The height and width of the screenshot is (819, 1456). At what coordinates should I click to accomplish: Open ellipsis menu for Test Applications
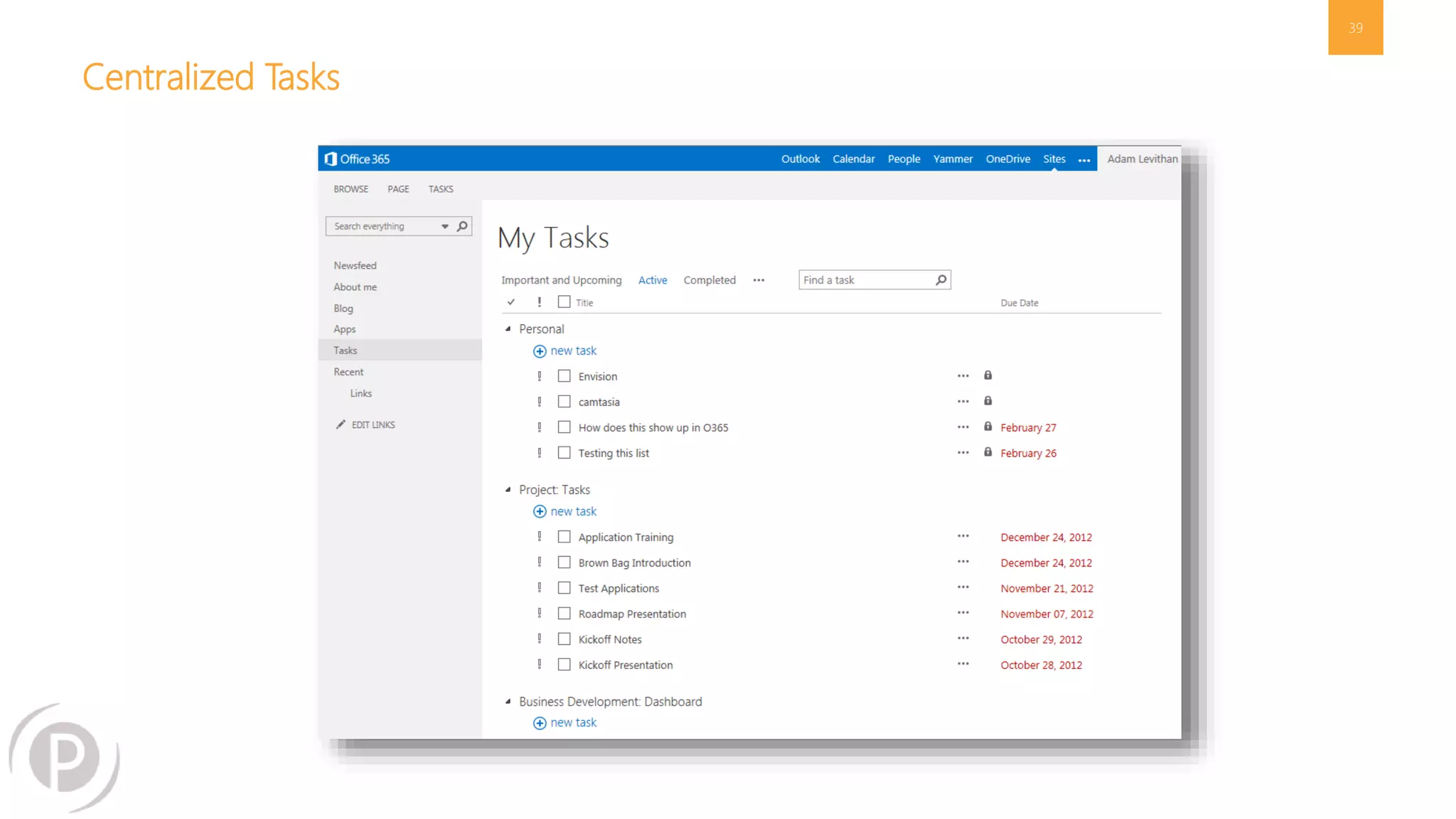pos(963,588)
